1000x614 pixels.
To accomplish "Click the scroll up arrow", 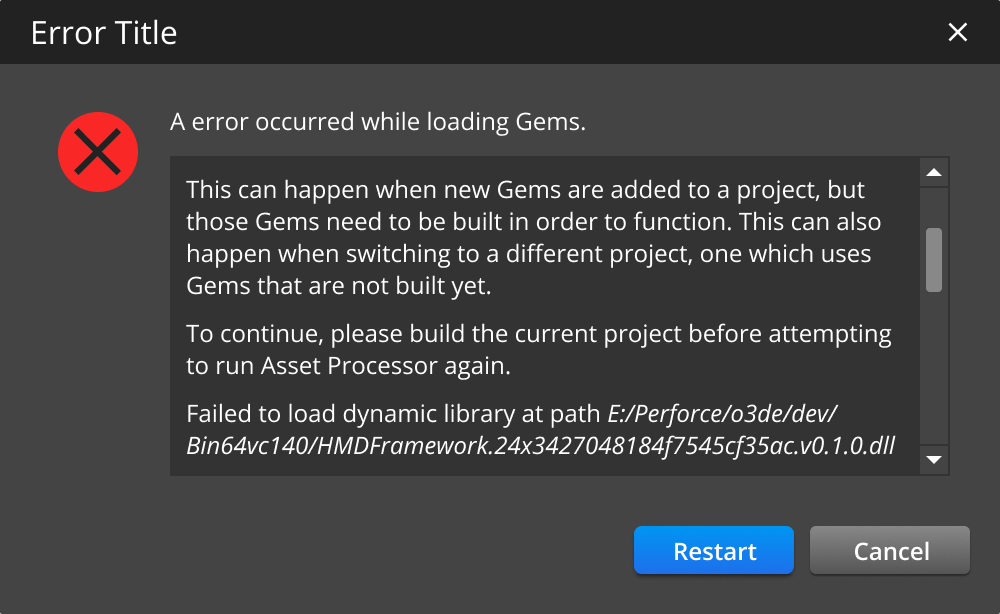I will [x=934, y=173].
